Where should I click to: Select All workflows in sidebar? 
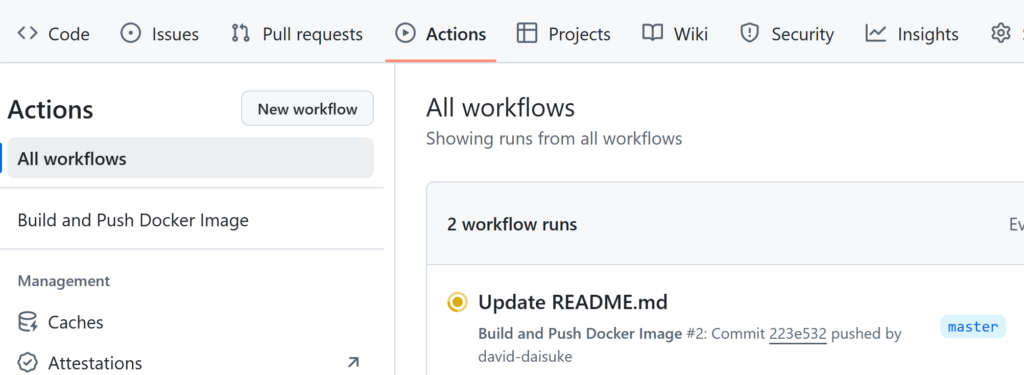point(191,158)
